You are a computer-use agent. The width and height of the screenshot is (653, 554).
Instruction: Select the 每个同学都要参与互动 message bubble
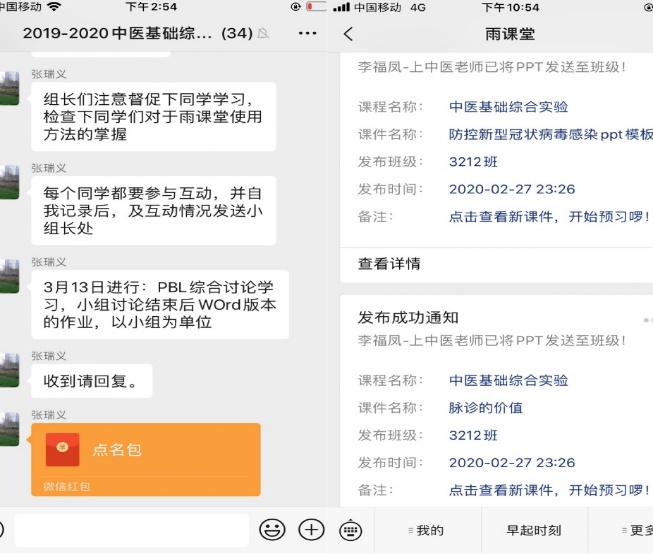pos(153,210)
